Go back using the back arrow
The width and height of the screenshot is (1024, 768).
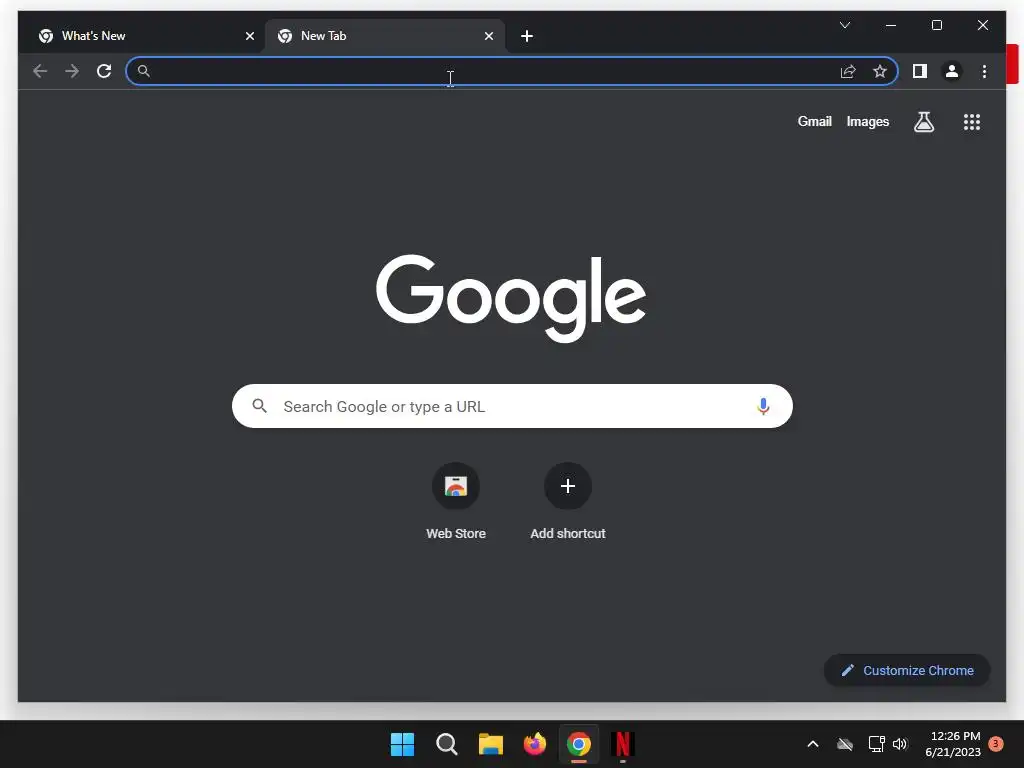coord(40,71)
